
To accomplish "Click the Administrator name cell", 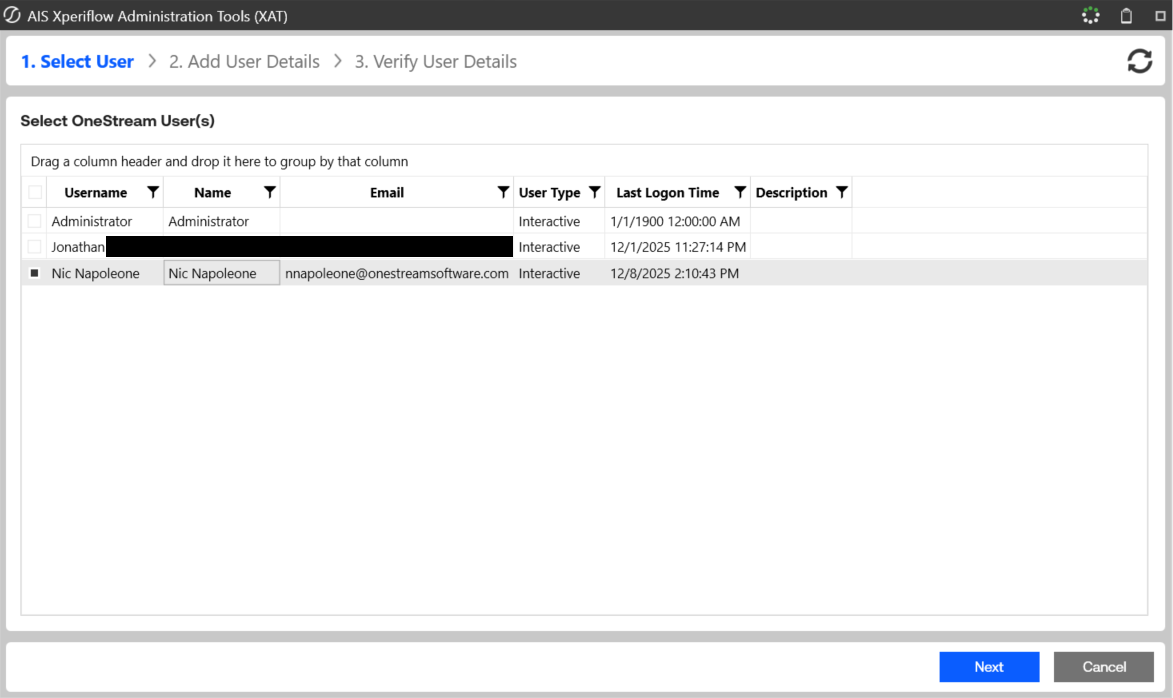I will click(x=221, y=221).
